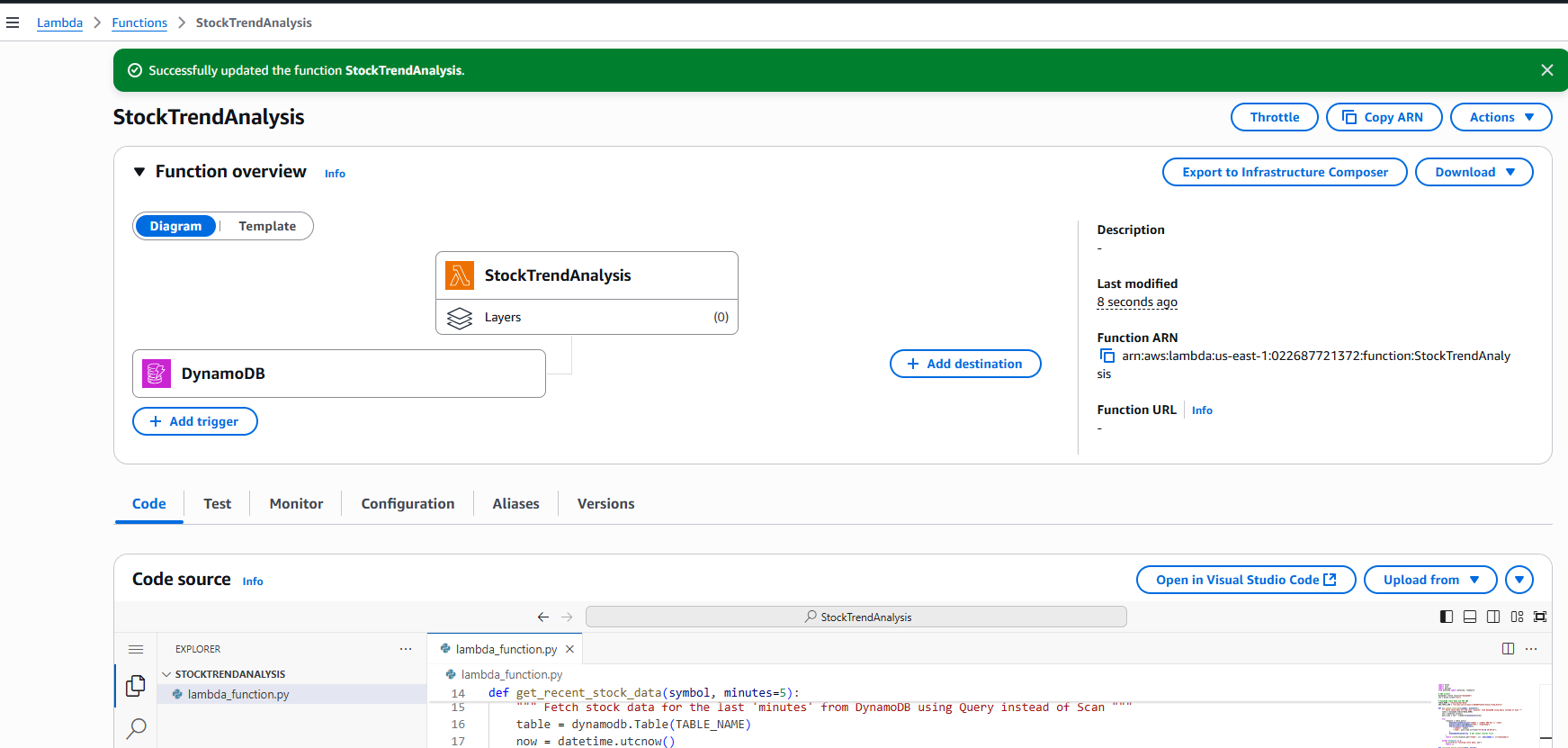Image resolution: width=1568 pixels, height=748 pixels.
Task: Go to the Functions breadcrumb link
Action: tap(139, 23)
